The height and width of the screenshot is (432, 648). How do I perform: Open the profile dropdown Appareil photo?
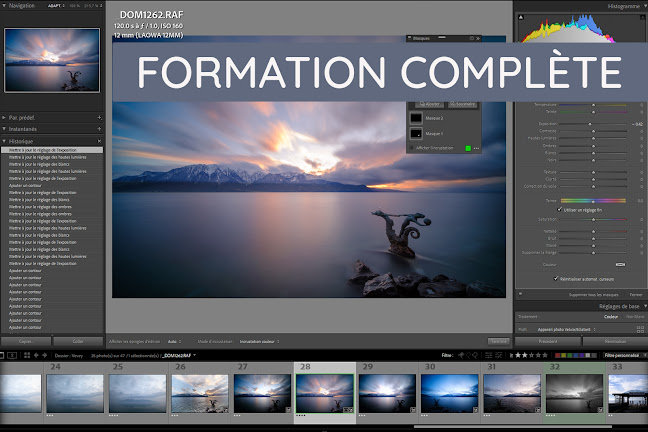pyautogui.click(x=566, y=329)
